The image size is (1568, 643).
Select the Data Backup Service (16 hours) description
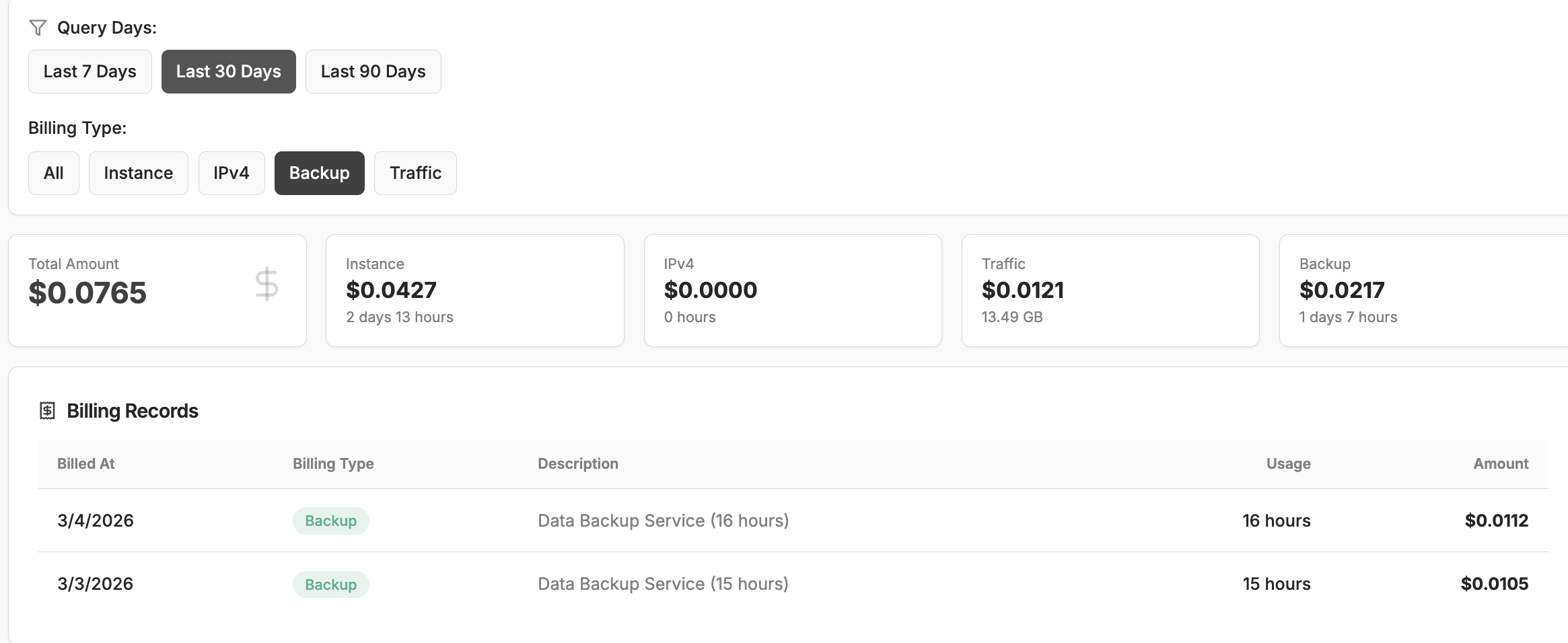click(x=663, y=521)
